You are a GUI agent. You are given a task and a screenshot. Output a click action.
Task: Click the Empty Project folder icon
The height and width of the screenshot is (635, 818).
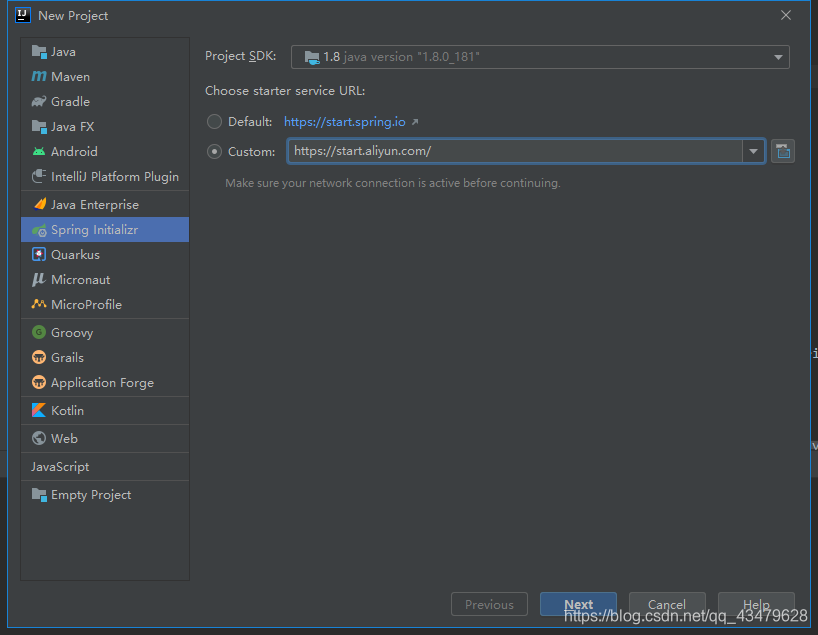[x=39, y=495]
